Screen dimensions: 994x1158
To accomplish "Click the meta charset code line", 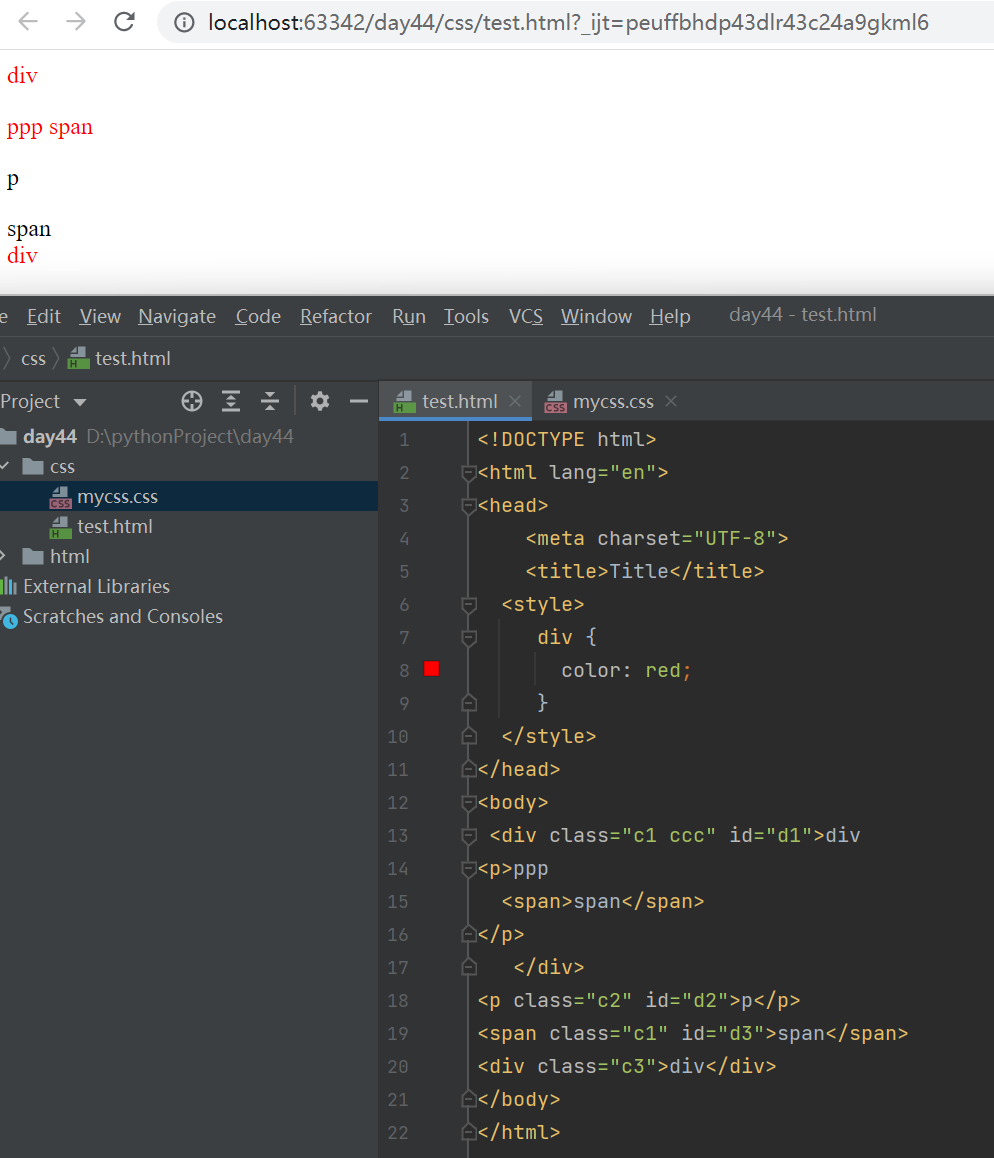I will coord(657,538).
